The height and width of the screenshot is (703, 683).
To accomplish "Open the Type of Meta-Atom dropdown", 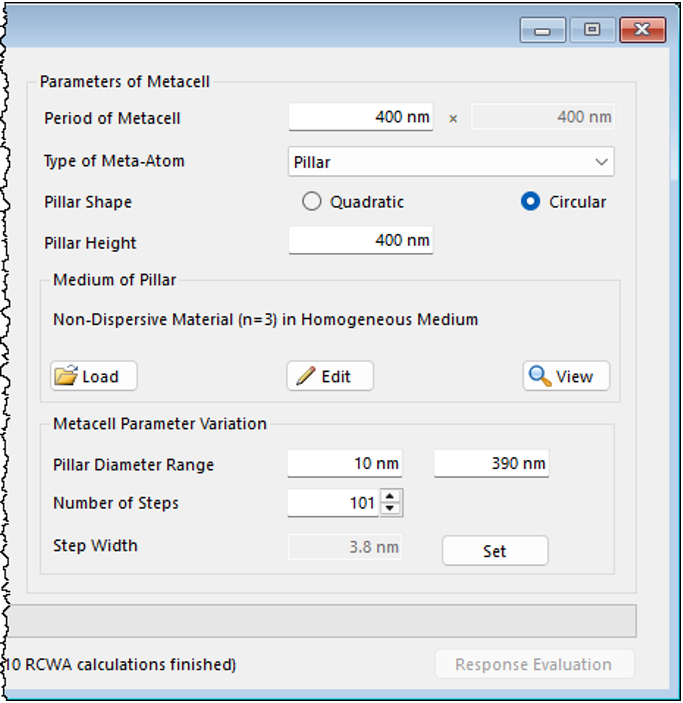I will click(451, 161).
